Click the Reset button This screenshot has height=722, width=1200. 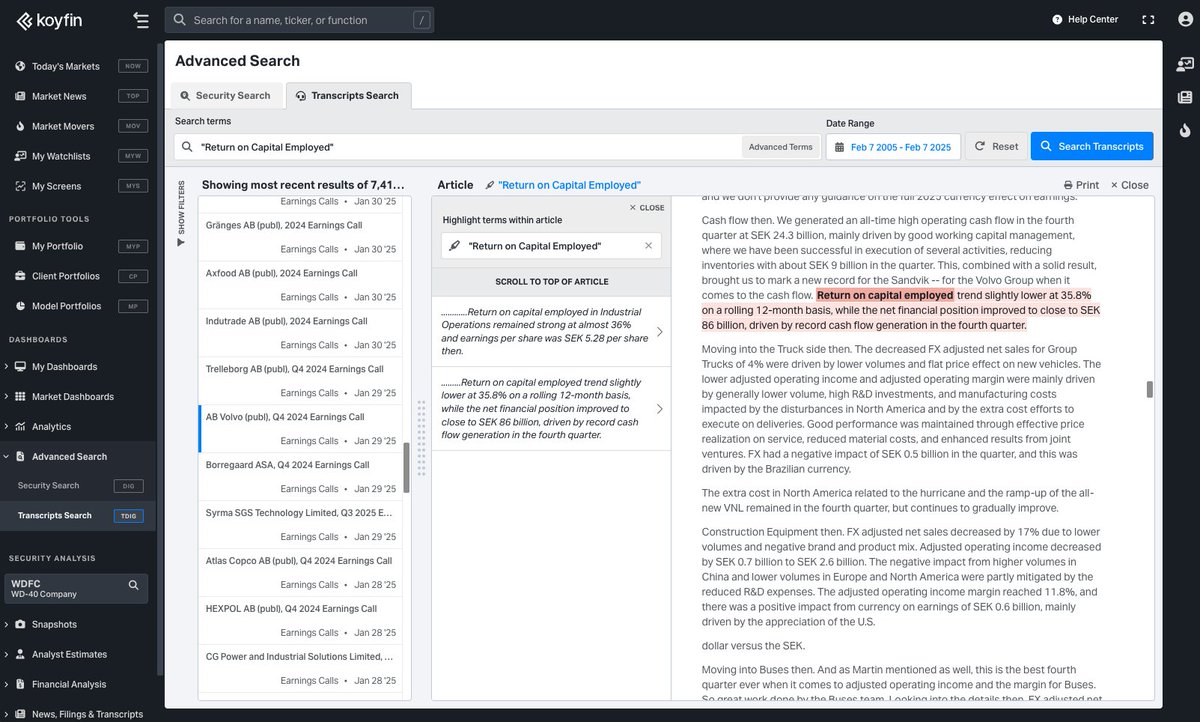pyautogui.click(x=995, y=147)
